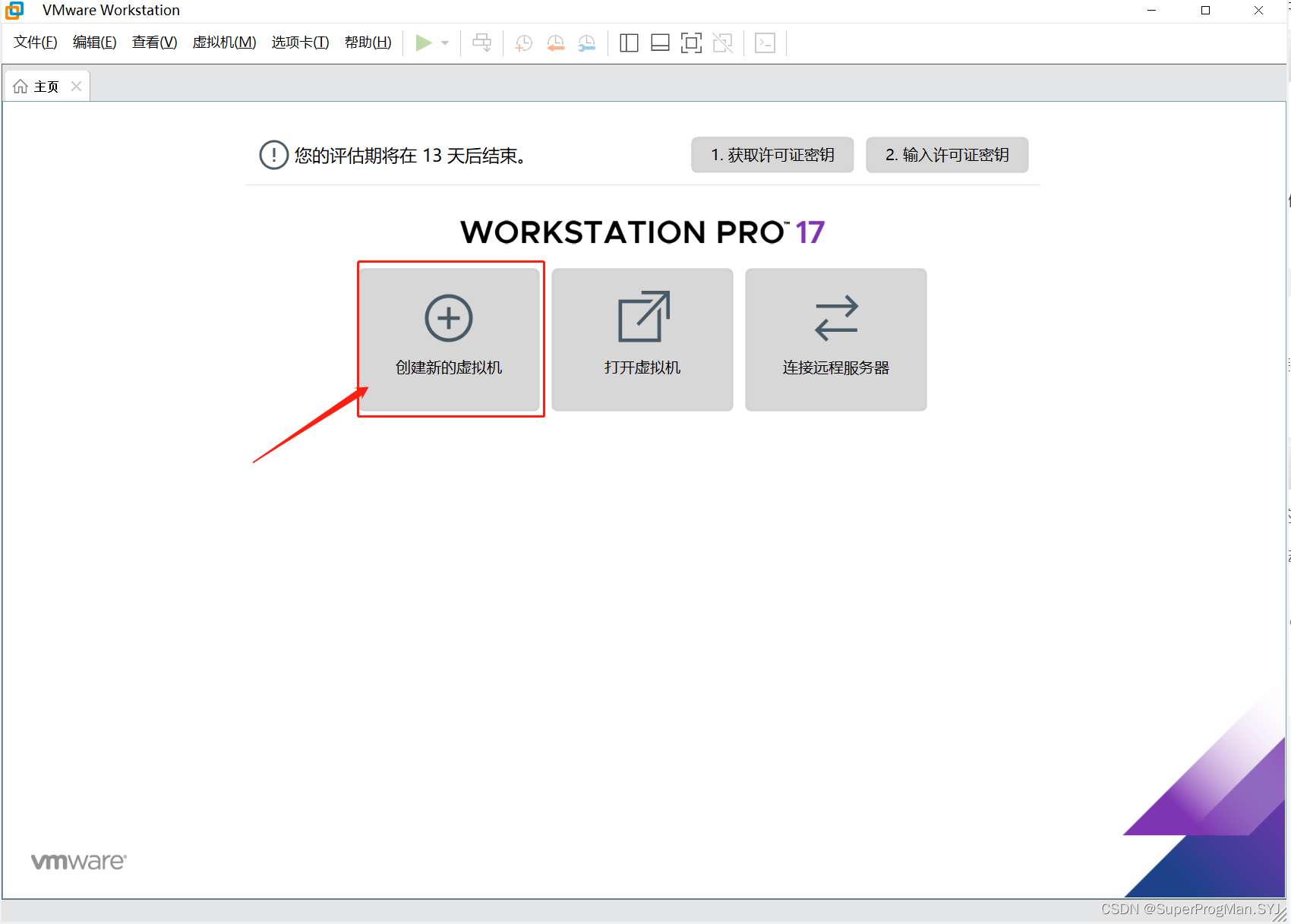Click Send Ctrl+Alt+Del toolbar icon
The image size is (1291, 924).
(x=481, y=43)
